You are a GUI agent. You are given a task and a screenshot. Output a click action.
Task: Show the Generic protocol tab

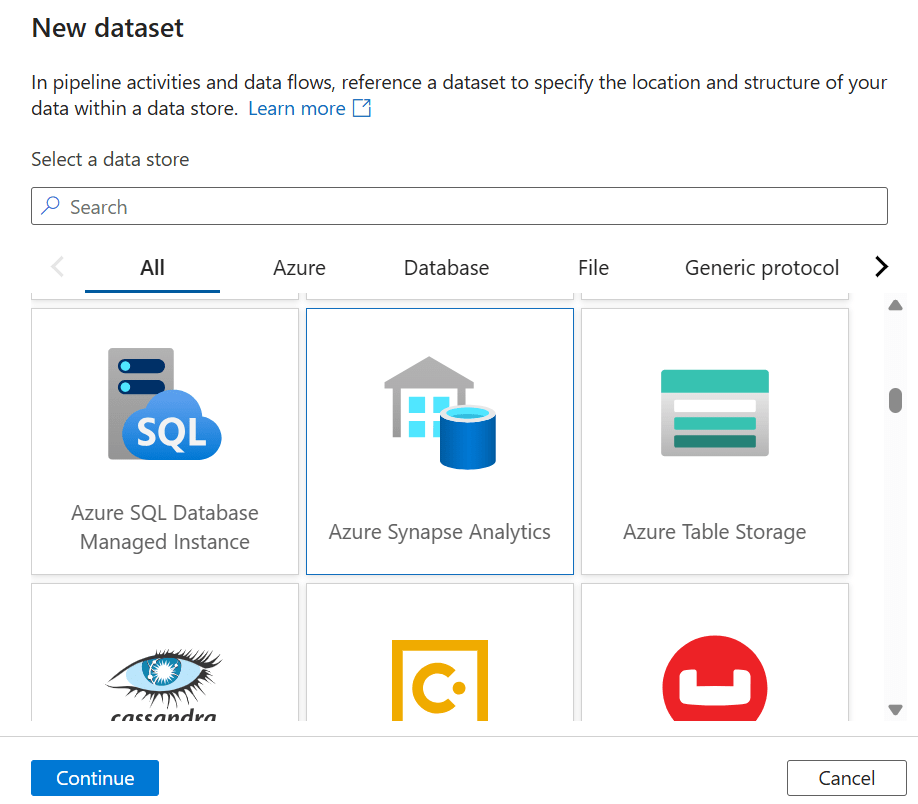click(x=762, y=268)
